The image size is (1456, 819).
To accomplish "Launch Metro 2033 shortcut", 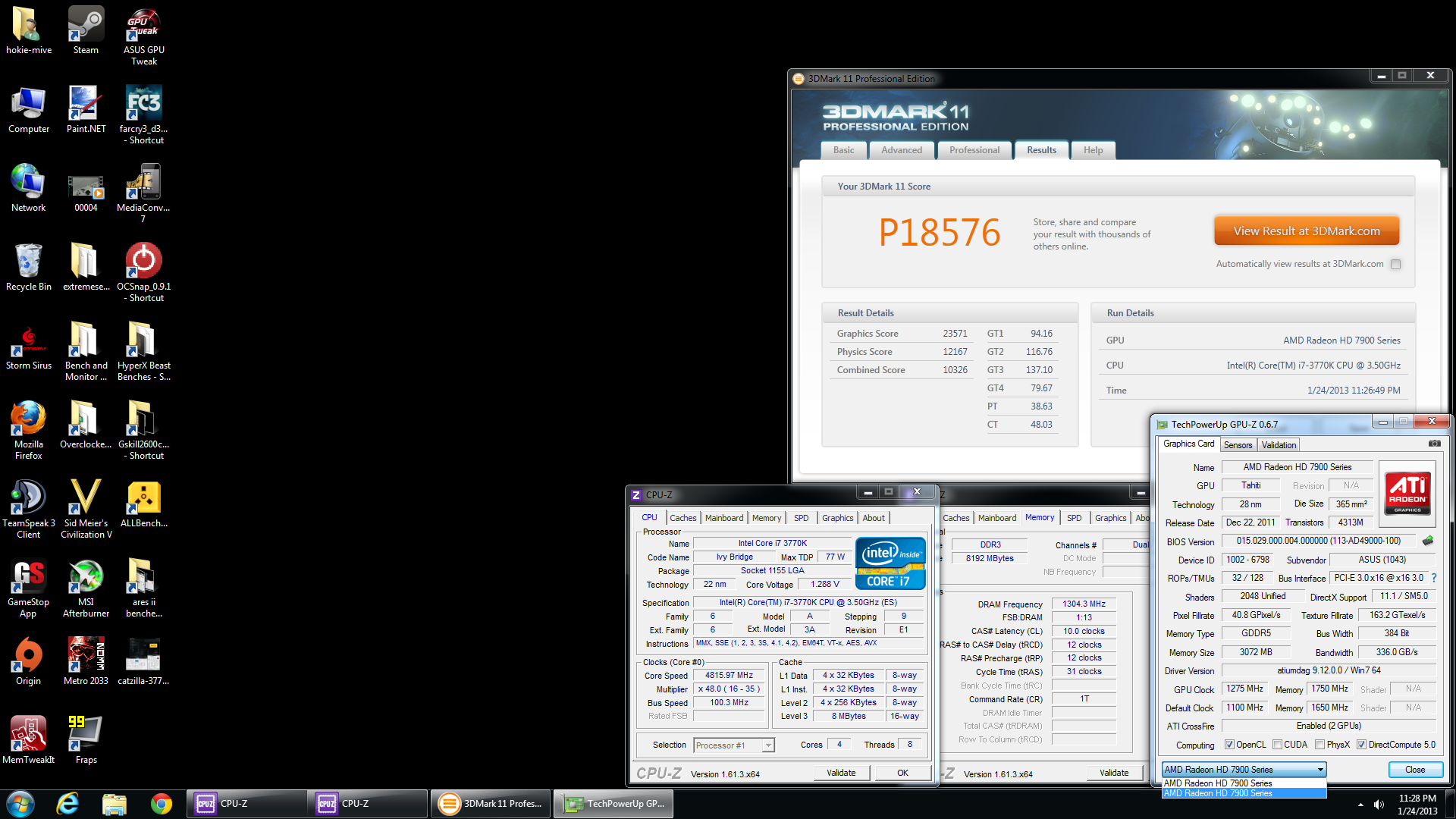I will click(x=86, y=661).
